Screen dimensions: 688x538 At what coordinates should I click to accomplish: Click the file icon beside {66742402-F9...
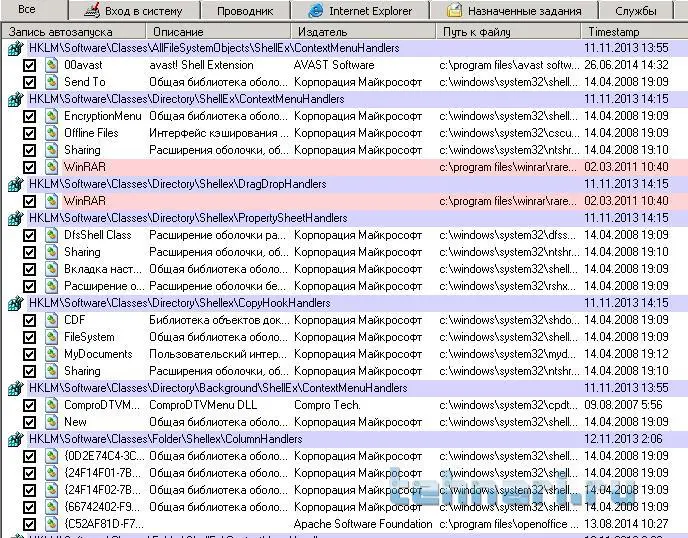[x=51, y=508]
